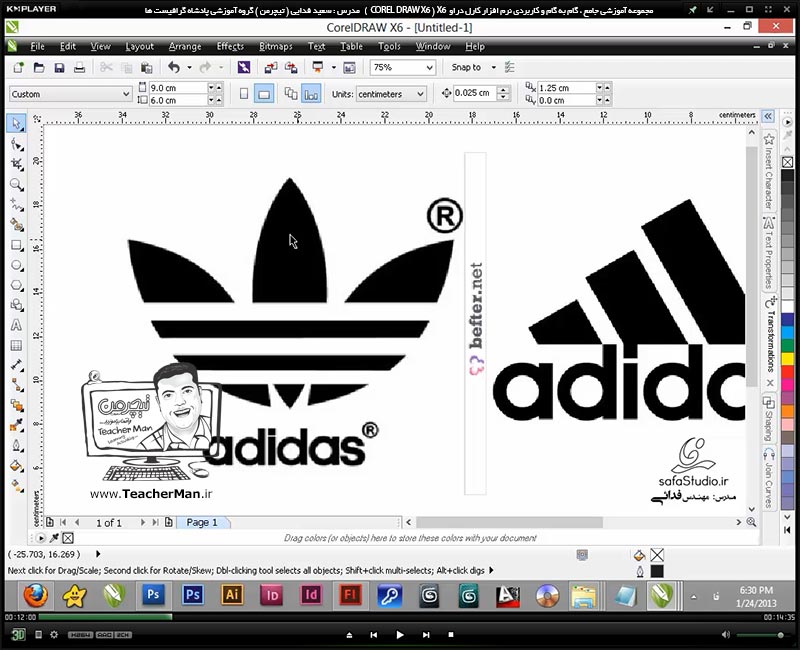Image resolution: width=800 pixels, height=650 pixels.
Task: Collapse the docker with double chevron
Action: click(768, 116)
